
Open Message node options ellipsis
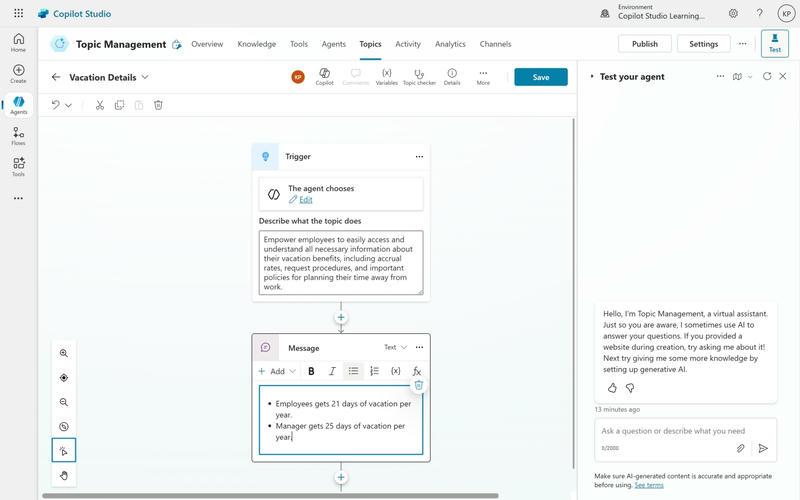tap(419, 347)
